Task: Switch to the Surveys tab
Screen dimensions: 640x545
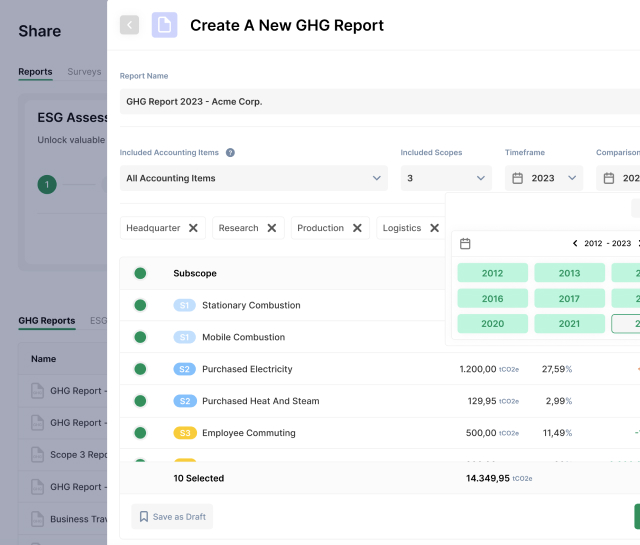Action: click(84, 72)
